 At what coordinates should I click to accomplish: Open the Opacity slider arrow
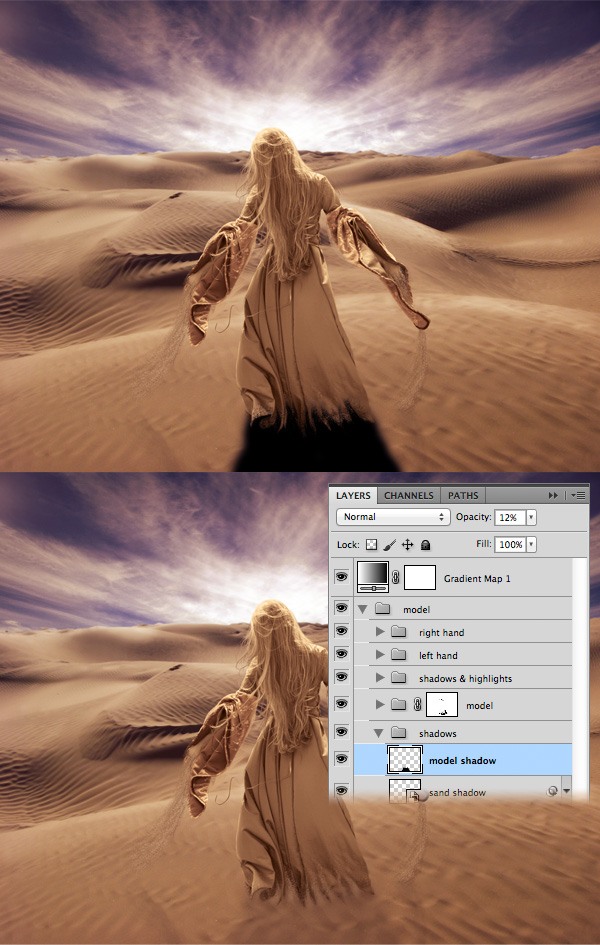tap(531, 517)
